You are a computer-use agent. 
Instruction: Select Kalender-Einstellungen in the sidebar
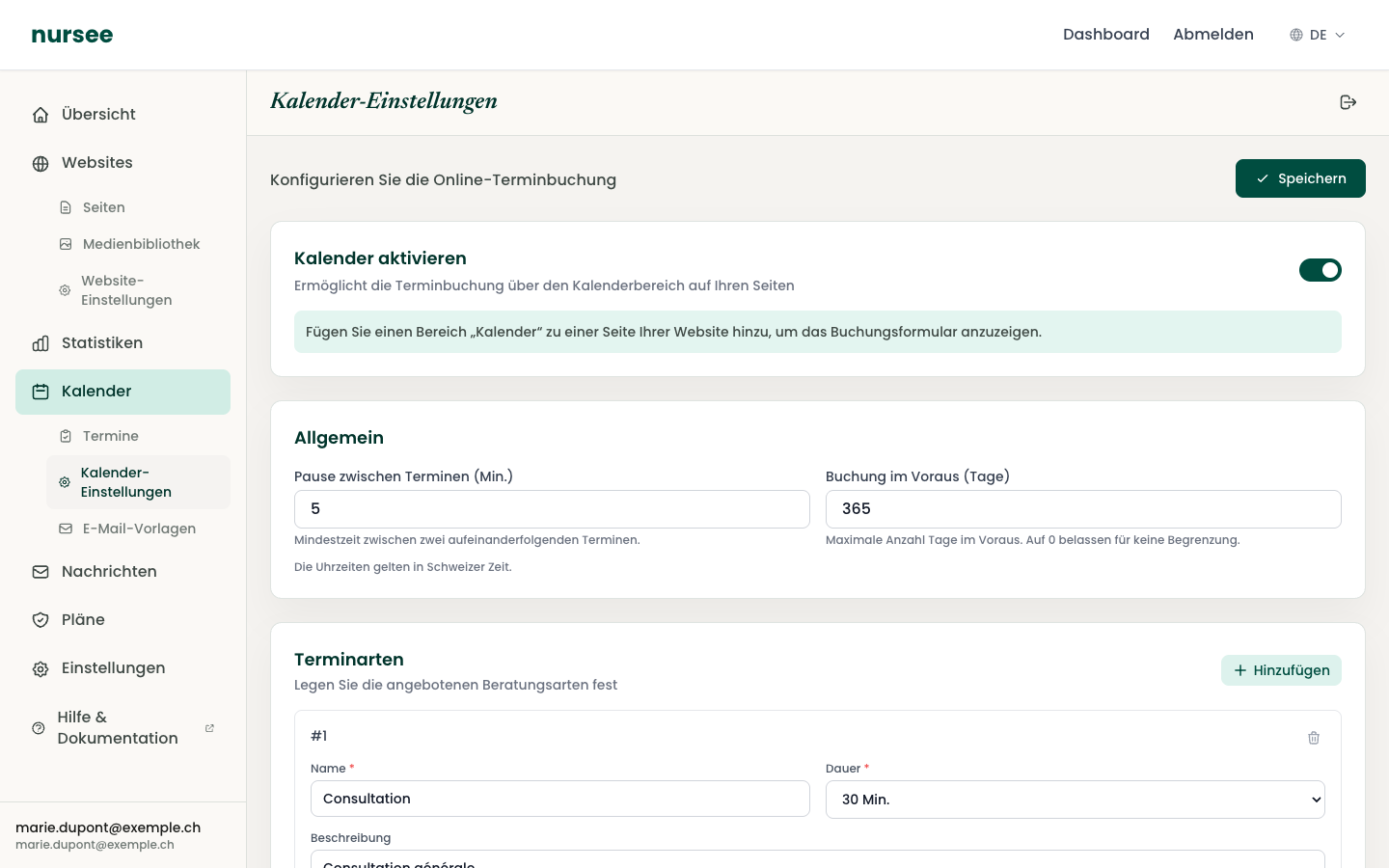pos(138,482)
